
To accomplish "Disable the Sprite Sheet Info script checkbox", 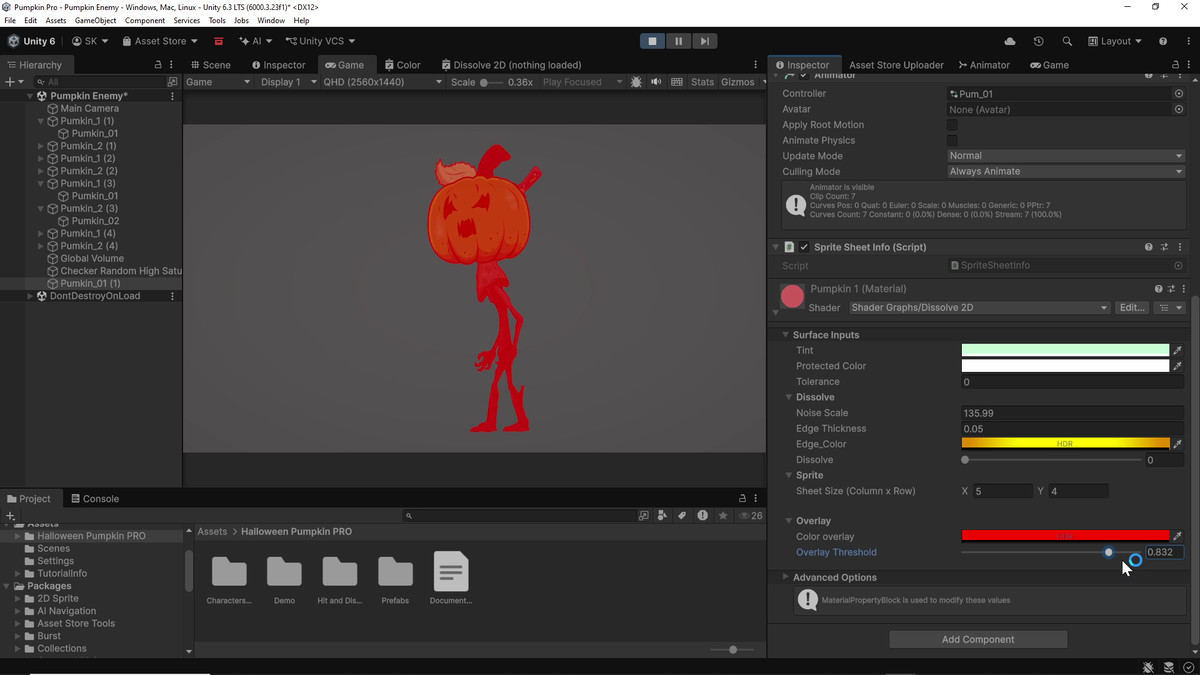I will (804, 247).
